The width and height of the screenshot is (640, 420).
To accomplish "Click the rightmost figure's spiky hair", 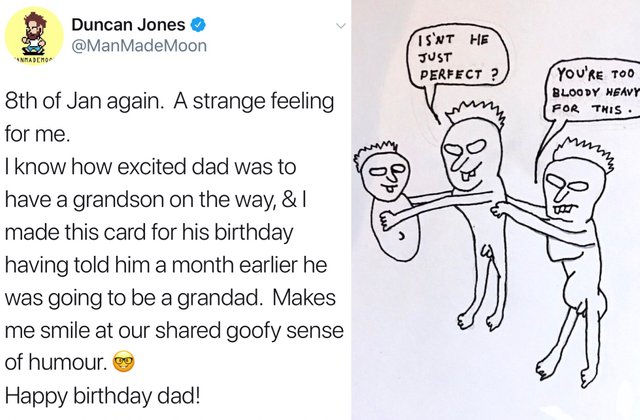I will tap(584, 152).
